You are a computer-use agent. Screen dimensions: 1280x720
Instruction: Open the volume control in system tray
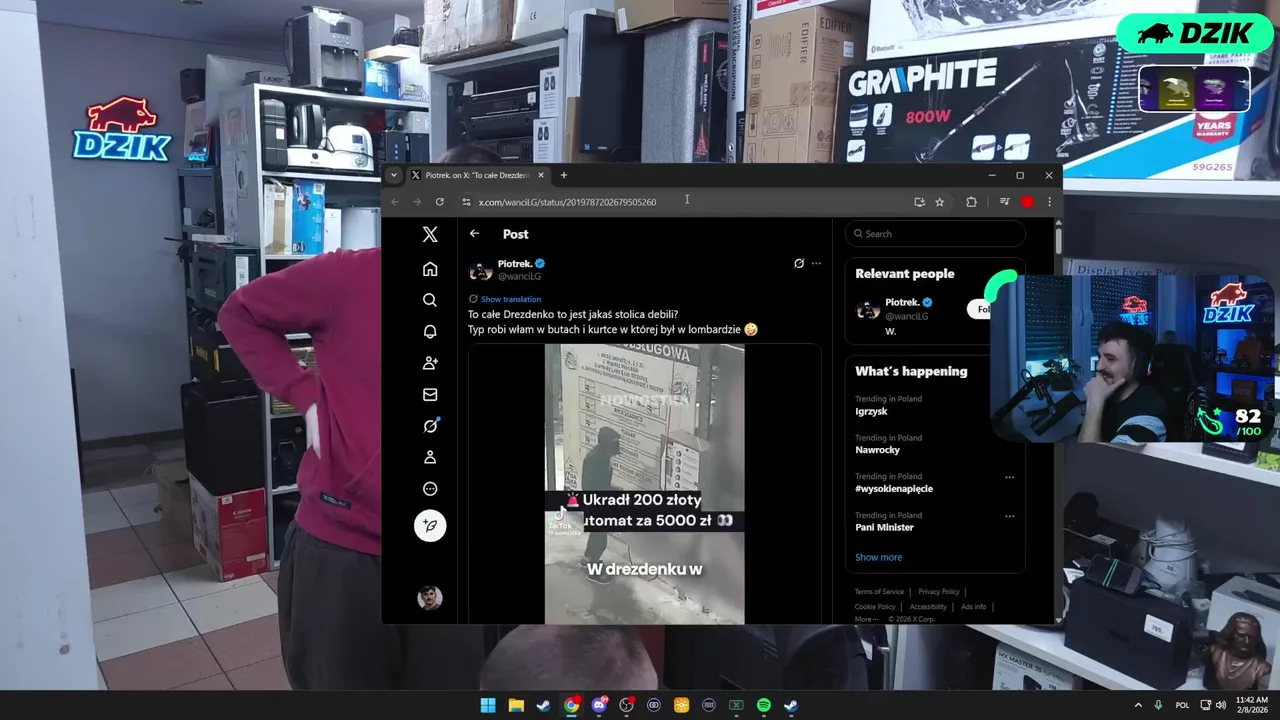(1221, 705)
